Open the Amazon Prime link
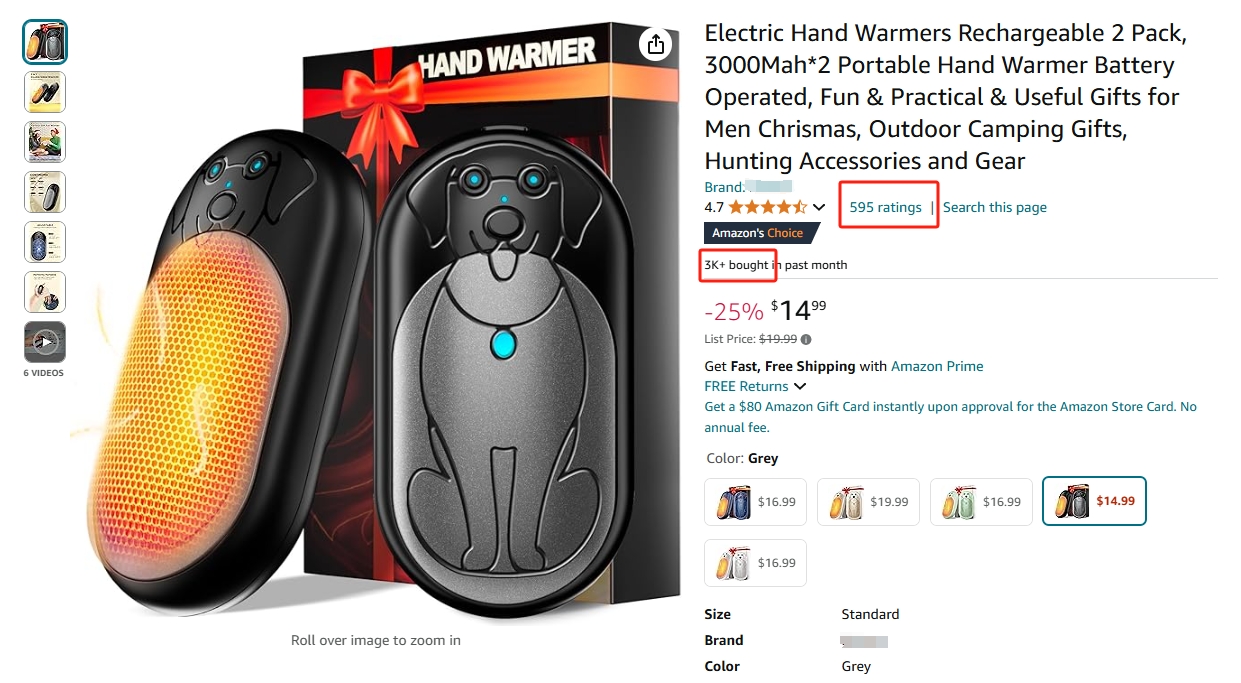1241x683 pixels. click(937, 366)
